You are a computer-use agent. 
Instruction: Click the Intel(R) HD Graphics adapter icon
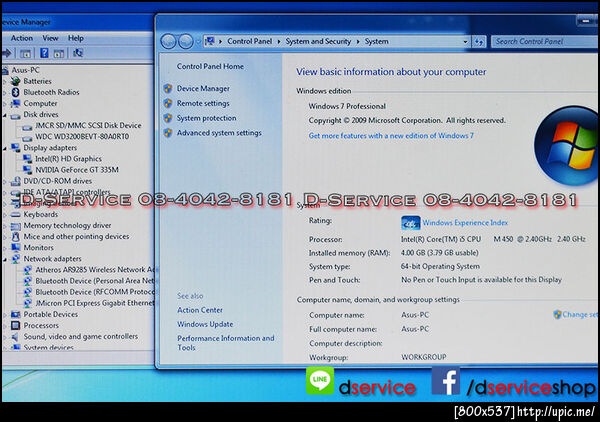[27, 159]
